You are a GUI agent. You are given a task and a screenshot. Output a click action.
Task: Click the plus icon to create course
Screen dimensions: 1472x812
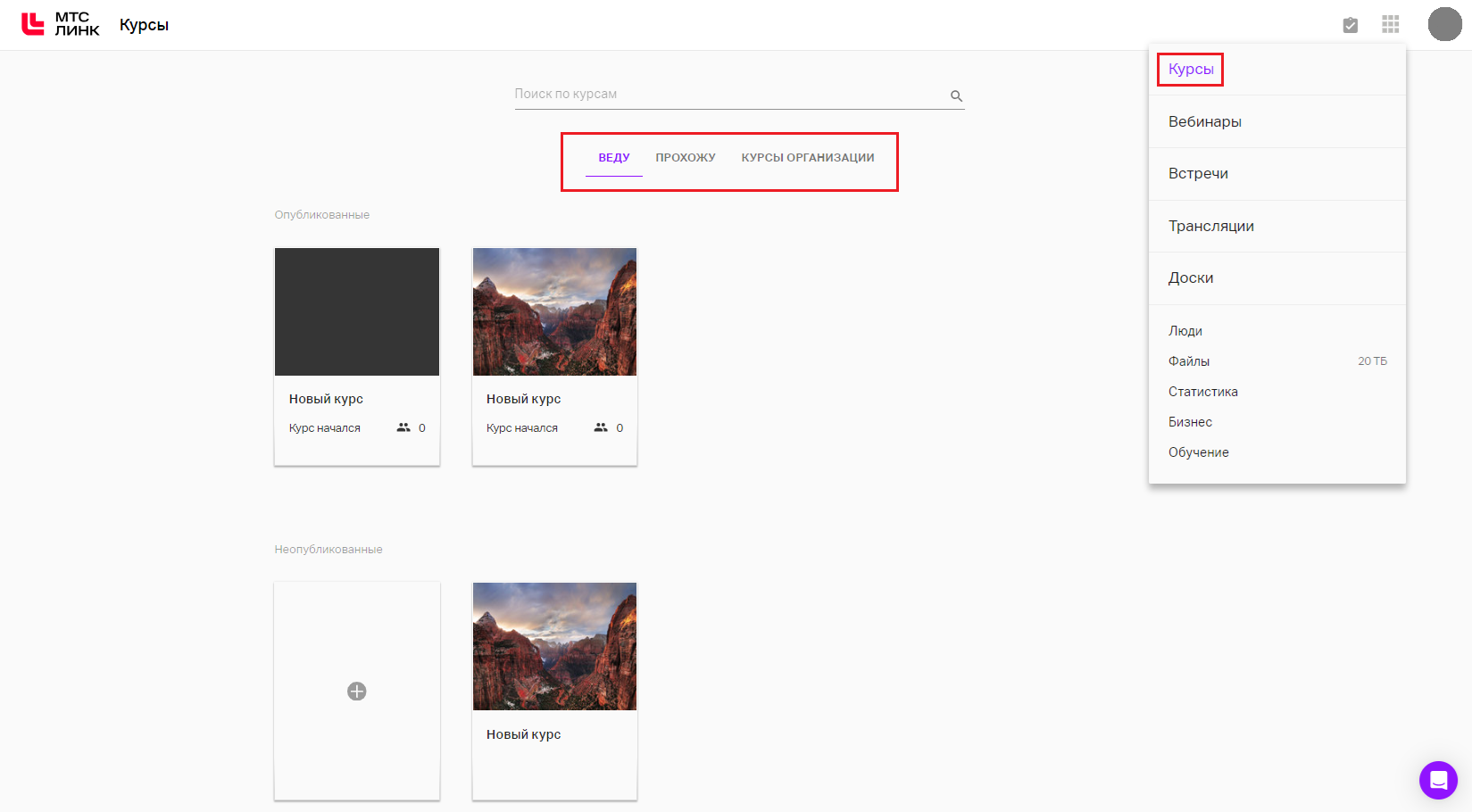tap(357, 692)
